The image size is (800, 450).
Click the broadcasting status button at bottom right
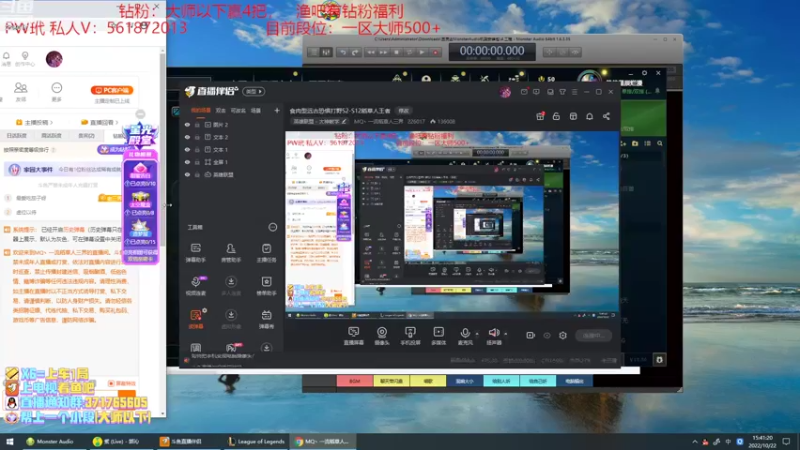593,335
